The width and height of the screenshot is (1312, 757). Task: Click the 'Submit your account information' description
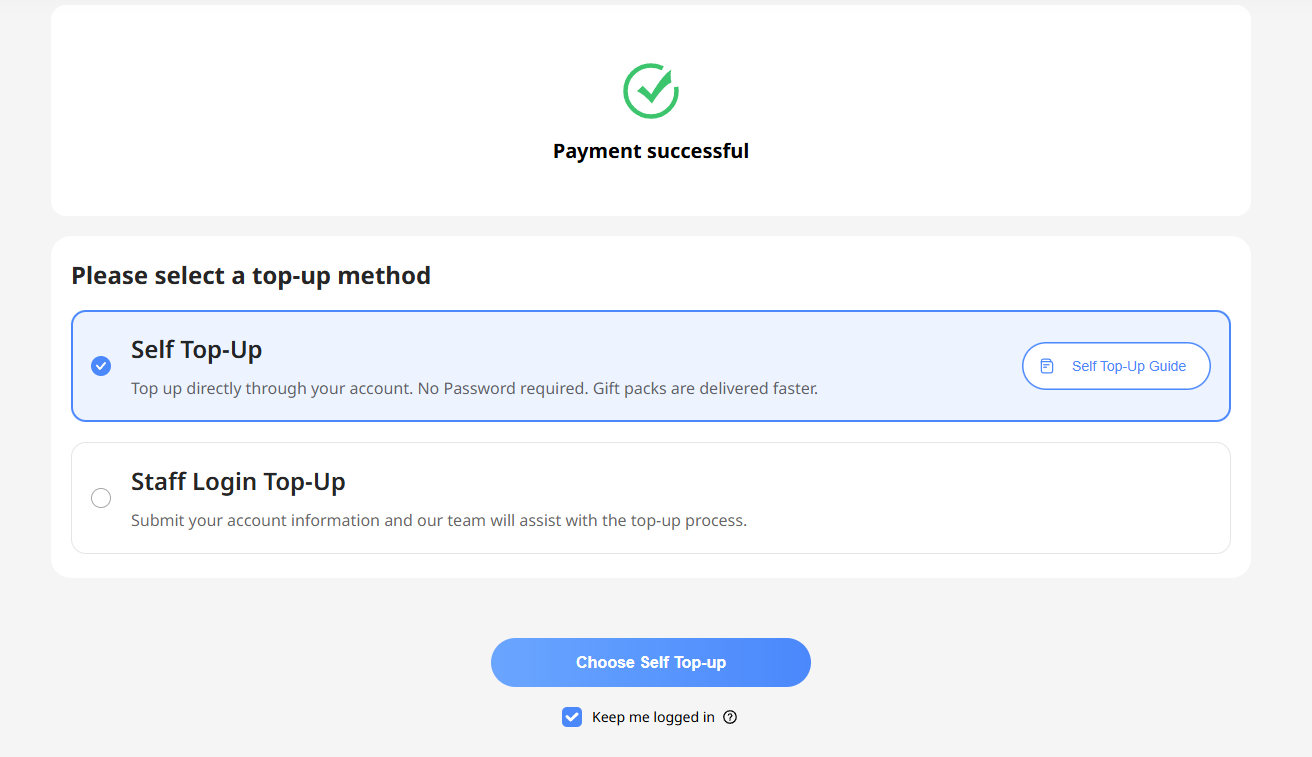pos(439,520)
